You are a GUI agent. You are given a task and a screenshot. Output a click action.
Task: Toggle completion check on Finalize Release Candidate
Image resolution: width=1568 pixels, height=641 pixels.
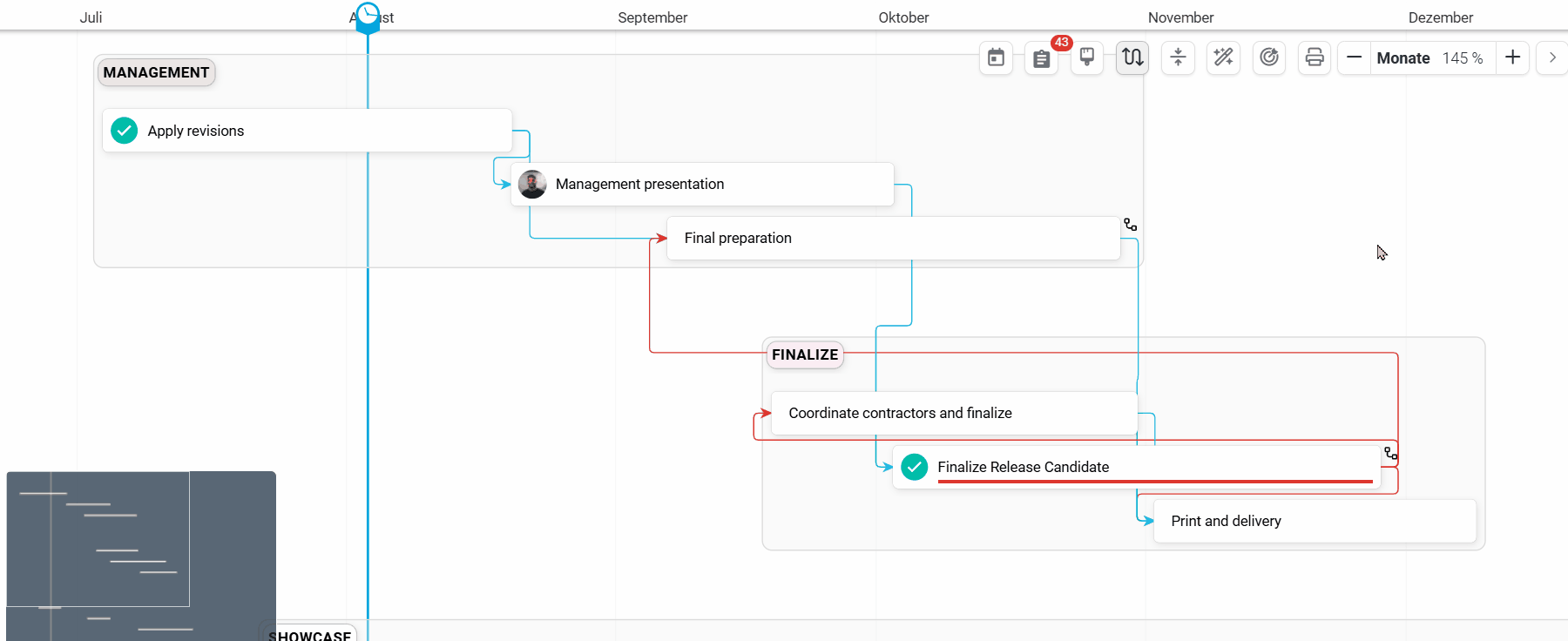tap(915, 467)
